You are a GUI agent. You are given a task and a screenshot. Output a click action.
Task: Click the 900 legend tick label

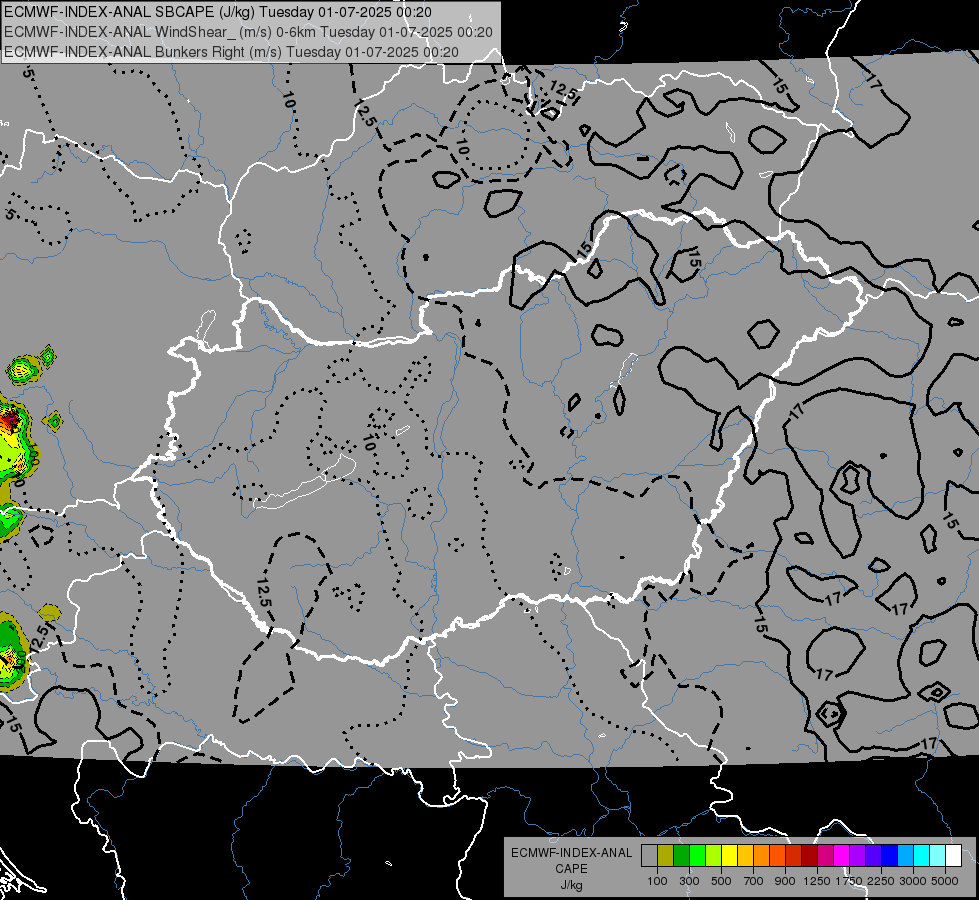click(x=785, y=881)
